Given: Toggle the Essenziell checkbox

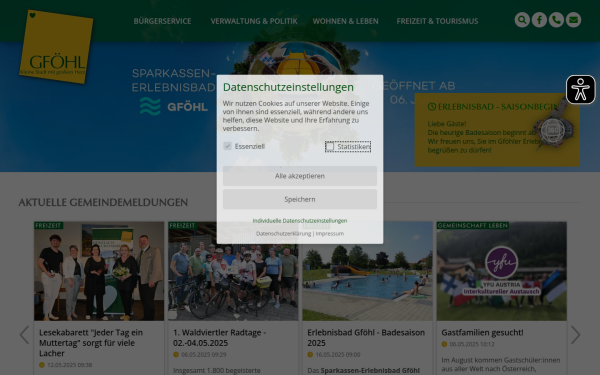Looking at the screenshot, I should pos(227,146).
